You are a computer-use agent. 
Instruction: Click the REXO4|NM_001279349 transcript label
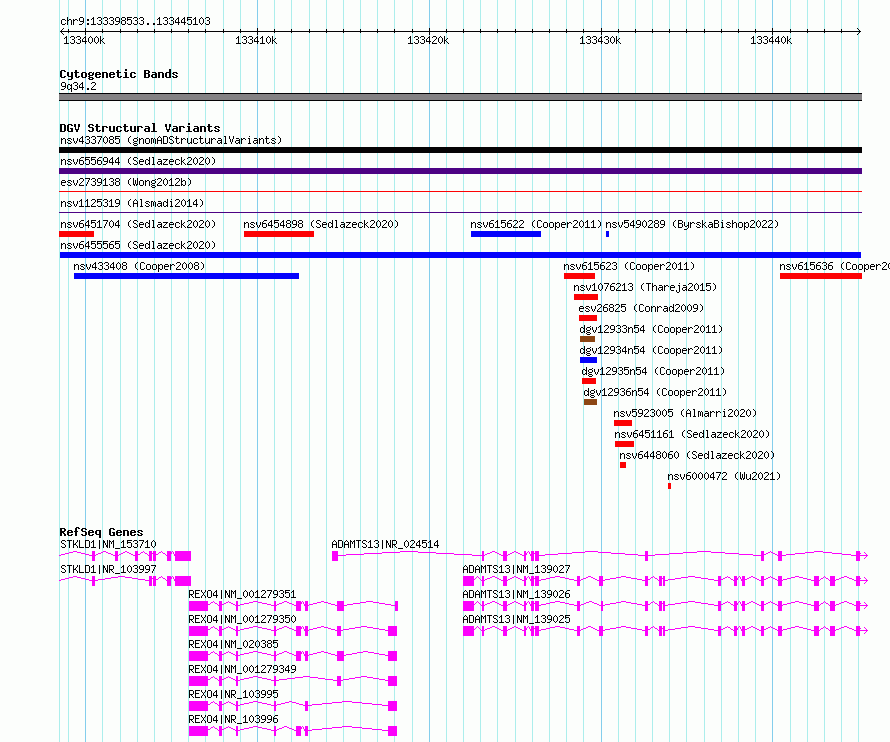pyautogui.click(x=242, y=669)
